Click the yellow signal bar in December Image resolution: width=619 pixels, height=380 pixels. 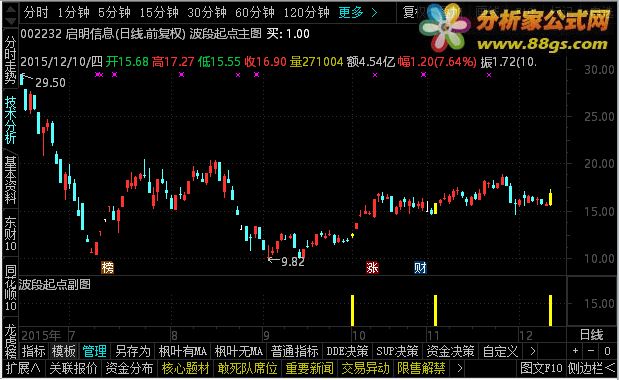point(550,310)
